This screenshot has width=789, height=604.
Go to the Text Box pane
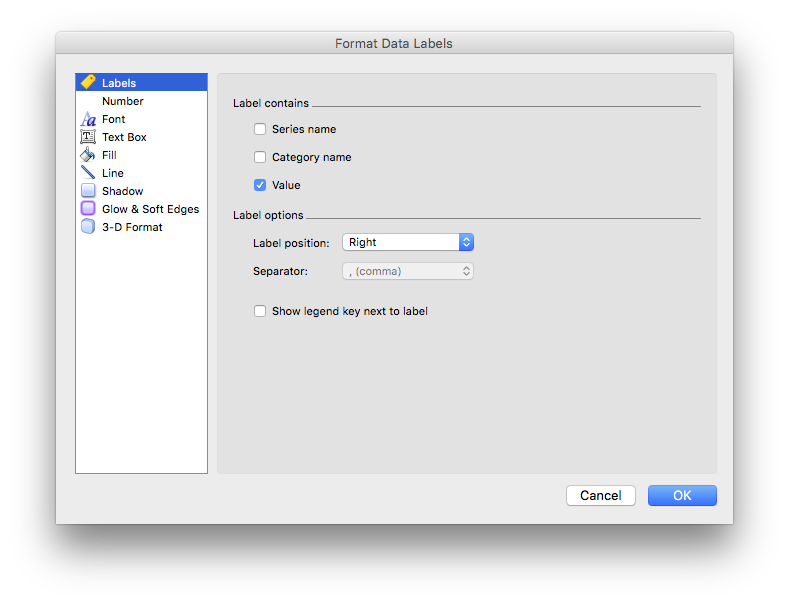click(141, 137)
